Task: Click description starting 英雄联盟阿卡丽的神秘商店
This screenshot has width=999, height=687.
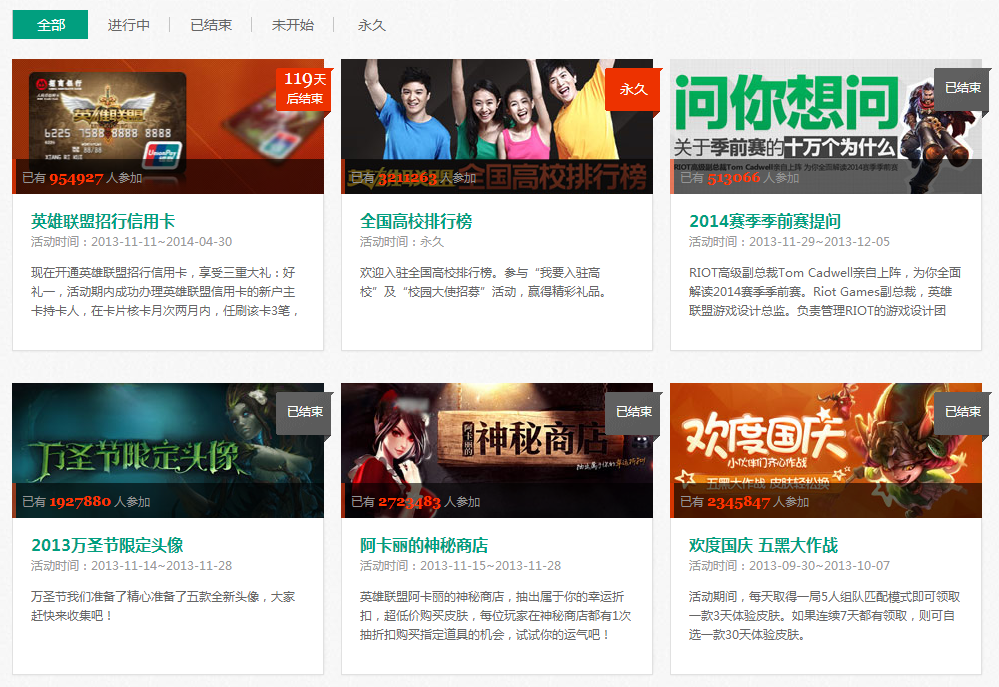Action: (x=496, y=616)
